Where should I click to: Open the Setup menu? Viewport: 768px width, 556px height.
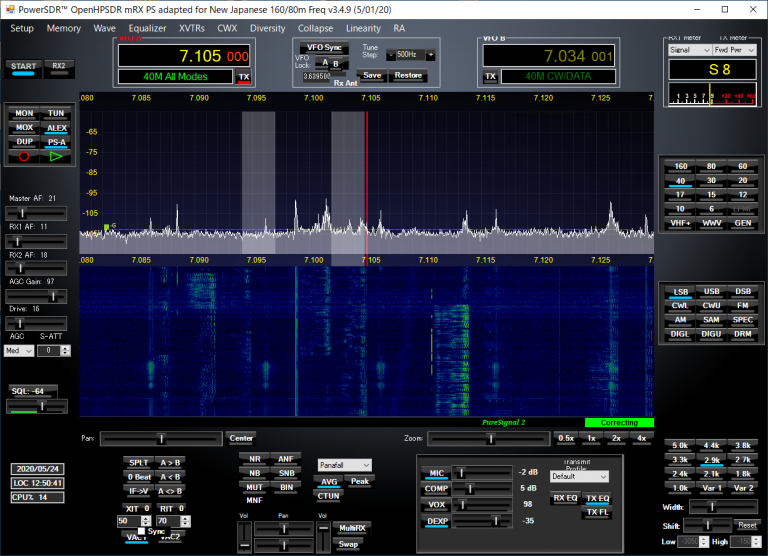tap(22, 28)
